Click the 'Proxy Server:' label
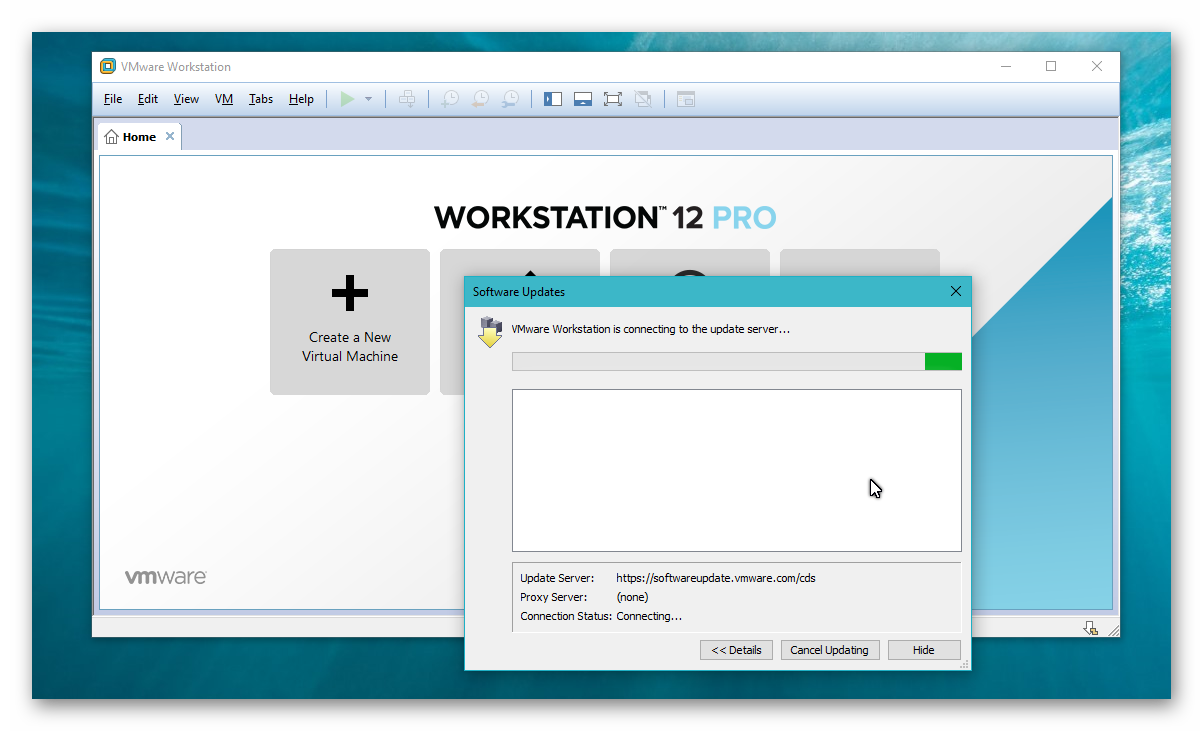The width and height of the screenshot is (1203, 731). coord(553,597)
